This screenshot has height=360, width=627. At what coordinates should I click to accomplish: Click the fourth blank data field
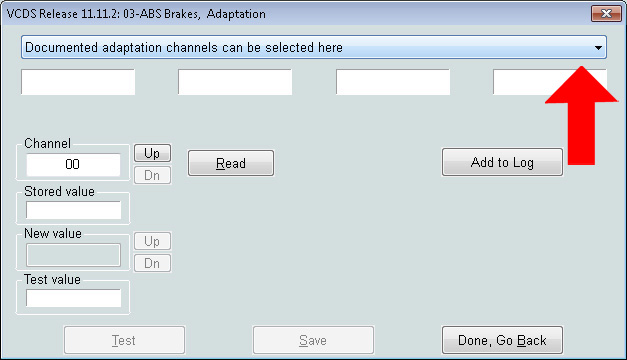(550, 82)
